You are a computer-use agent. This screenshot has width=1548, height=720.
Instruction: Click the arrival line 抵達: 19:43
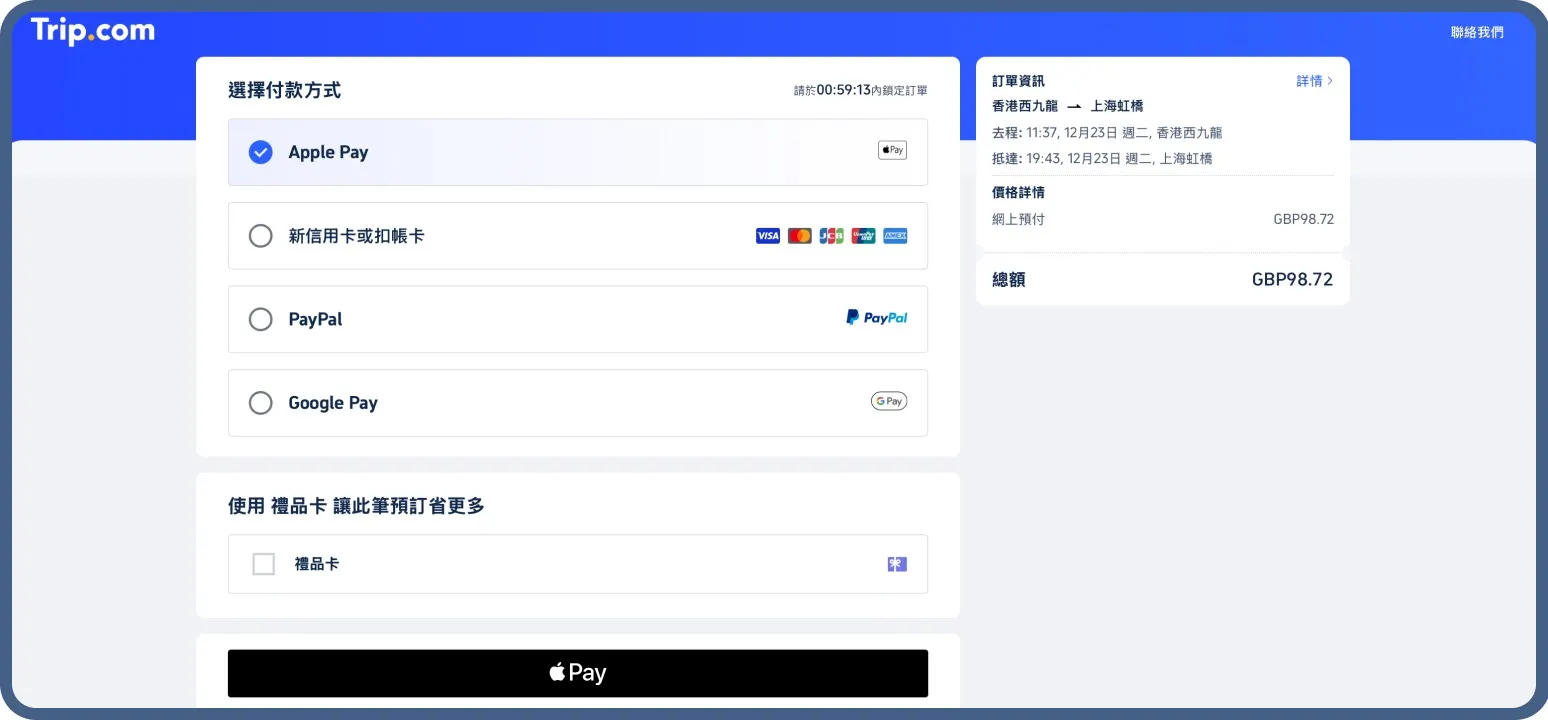click(1102, 158)
